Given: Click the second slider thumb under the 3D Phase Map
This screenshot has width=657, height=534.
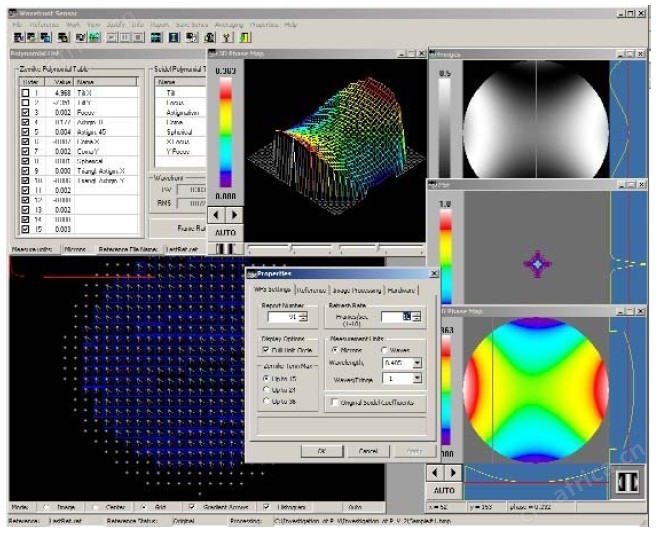Looking at the screenshot, I should tap(378, 249).
